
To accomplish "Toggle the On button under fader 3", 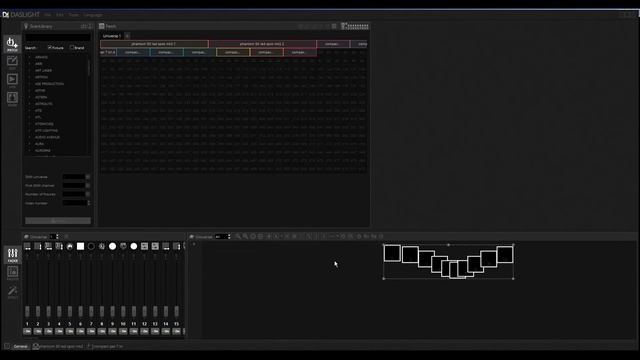I will coord(49,331).
